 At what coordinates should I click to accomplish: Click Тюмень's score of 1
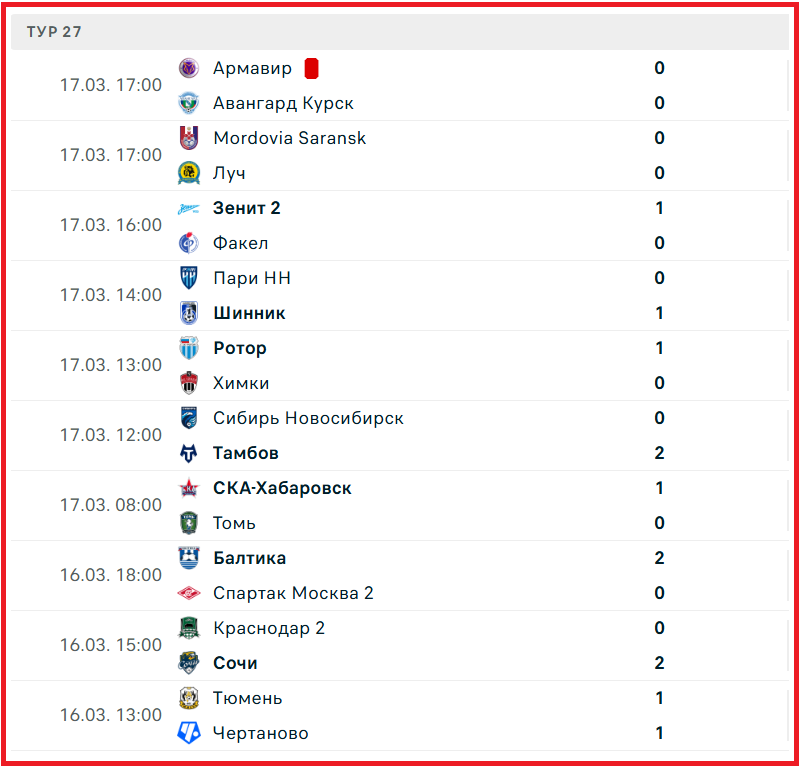click(659, 698)
